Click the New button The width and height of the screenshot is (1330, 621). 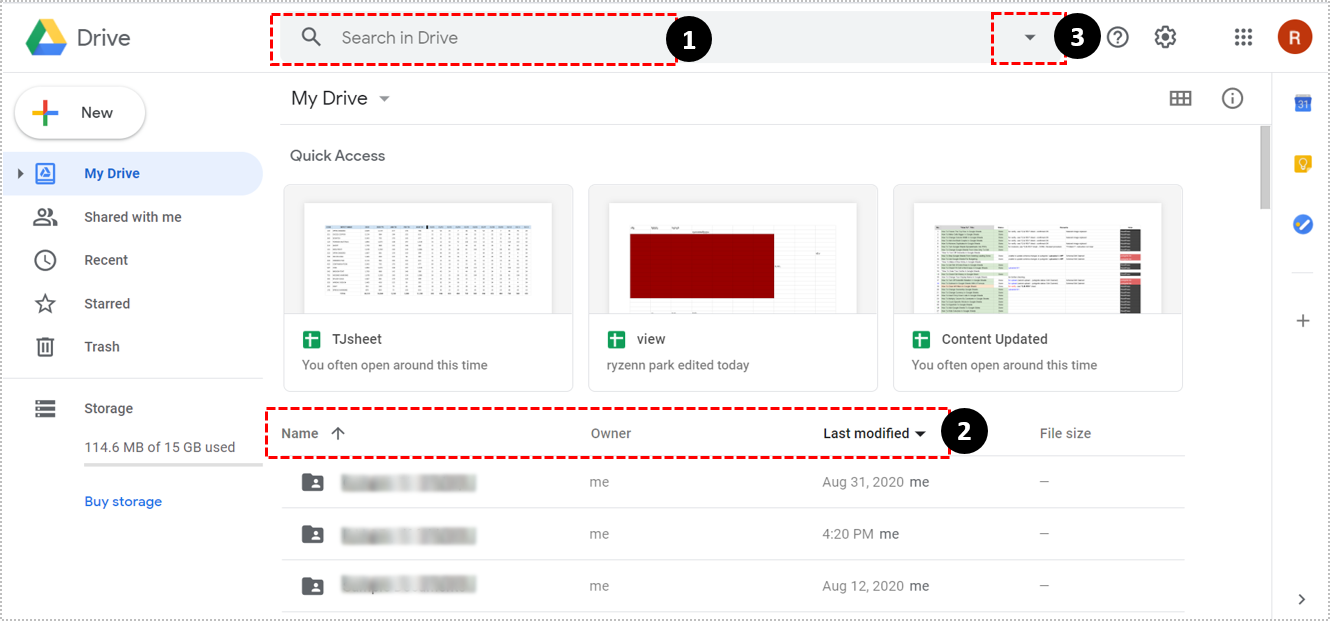point(80,113)
